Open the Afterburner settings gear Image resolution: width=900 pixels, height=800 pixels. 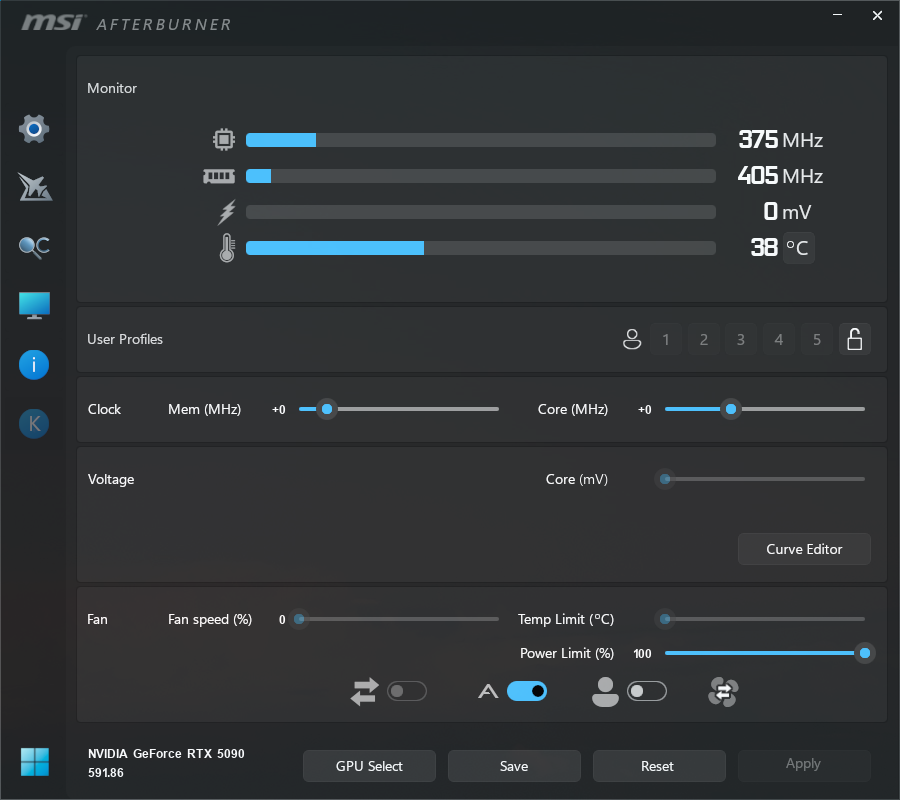click(x=33, y=129)
